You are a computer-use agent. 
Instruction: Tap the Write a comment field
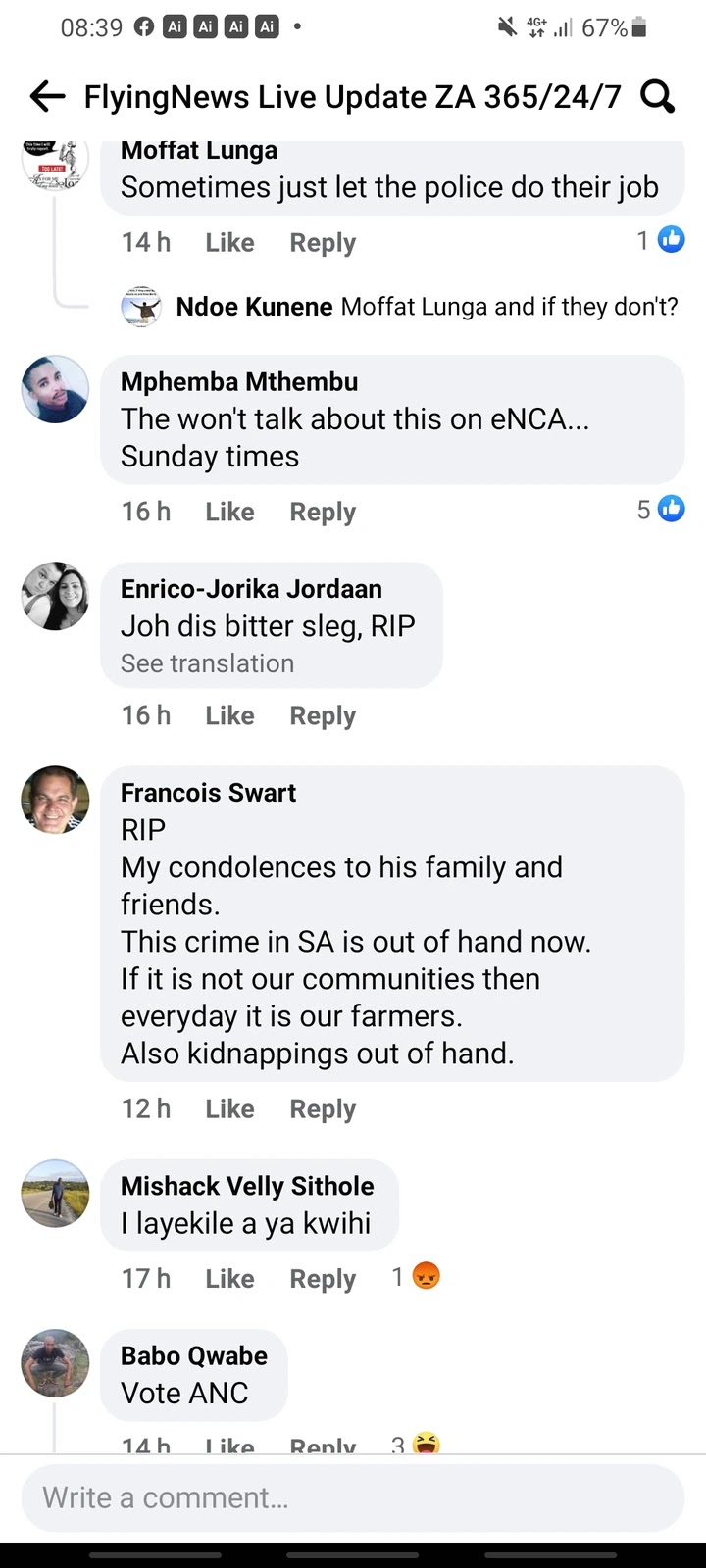(x=353, y=1497)
